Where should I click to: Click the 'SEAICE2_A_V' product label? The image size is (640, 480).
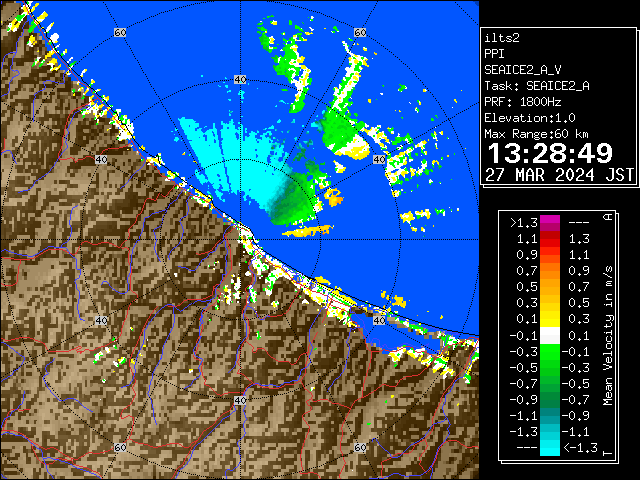(x=522, y=70)
